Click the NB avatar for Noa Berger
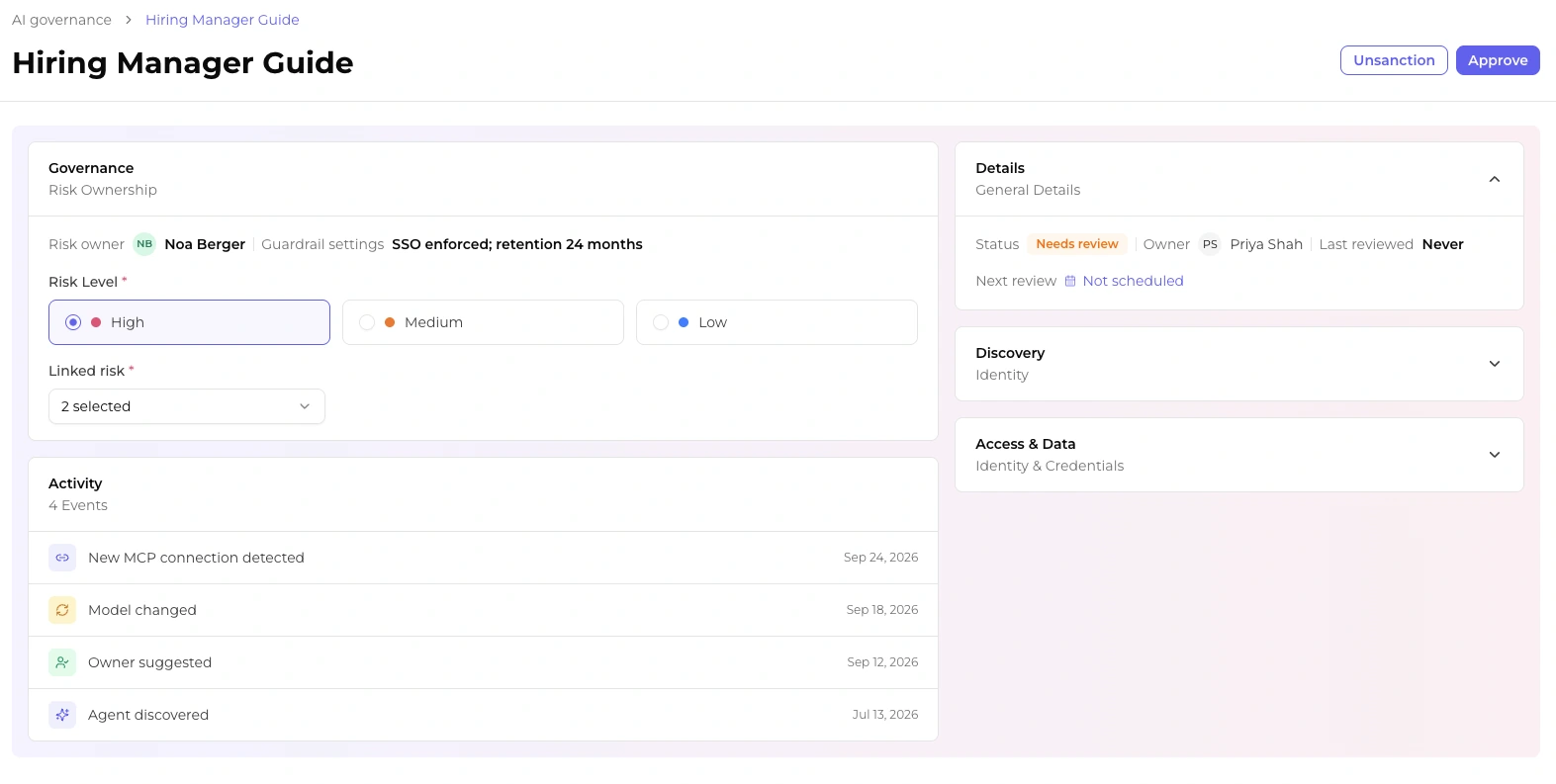This screenshot has width=1556, height=784. (x=144, y=244)
